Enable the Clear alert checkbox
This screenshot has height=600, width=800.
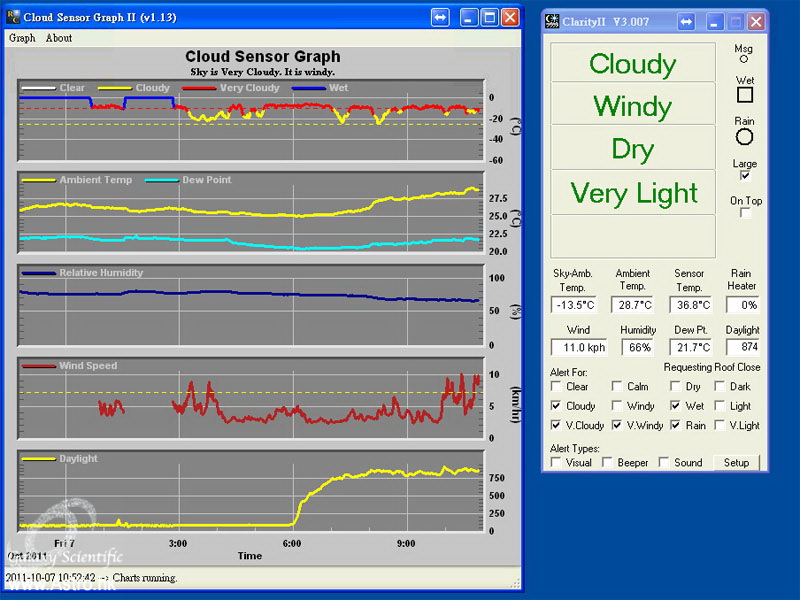coord(556,387)
